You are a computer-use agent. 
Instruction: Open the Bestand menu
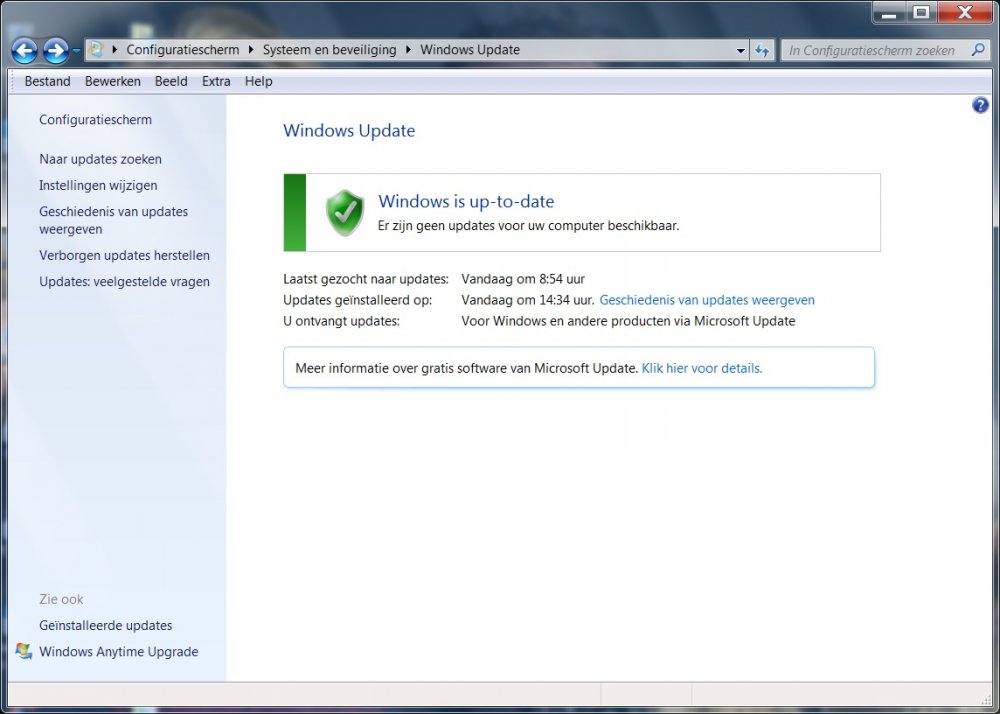[47, 82]
